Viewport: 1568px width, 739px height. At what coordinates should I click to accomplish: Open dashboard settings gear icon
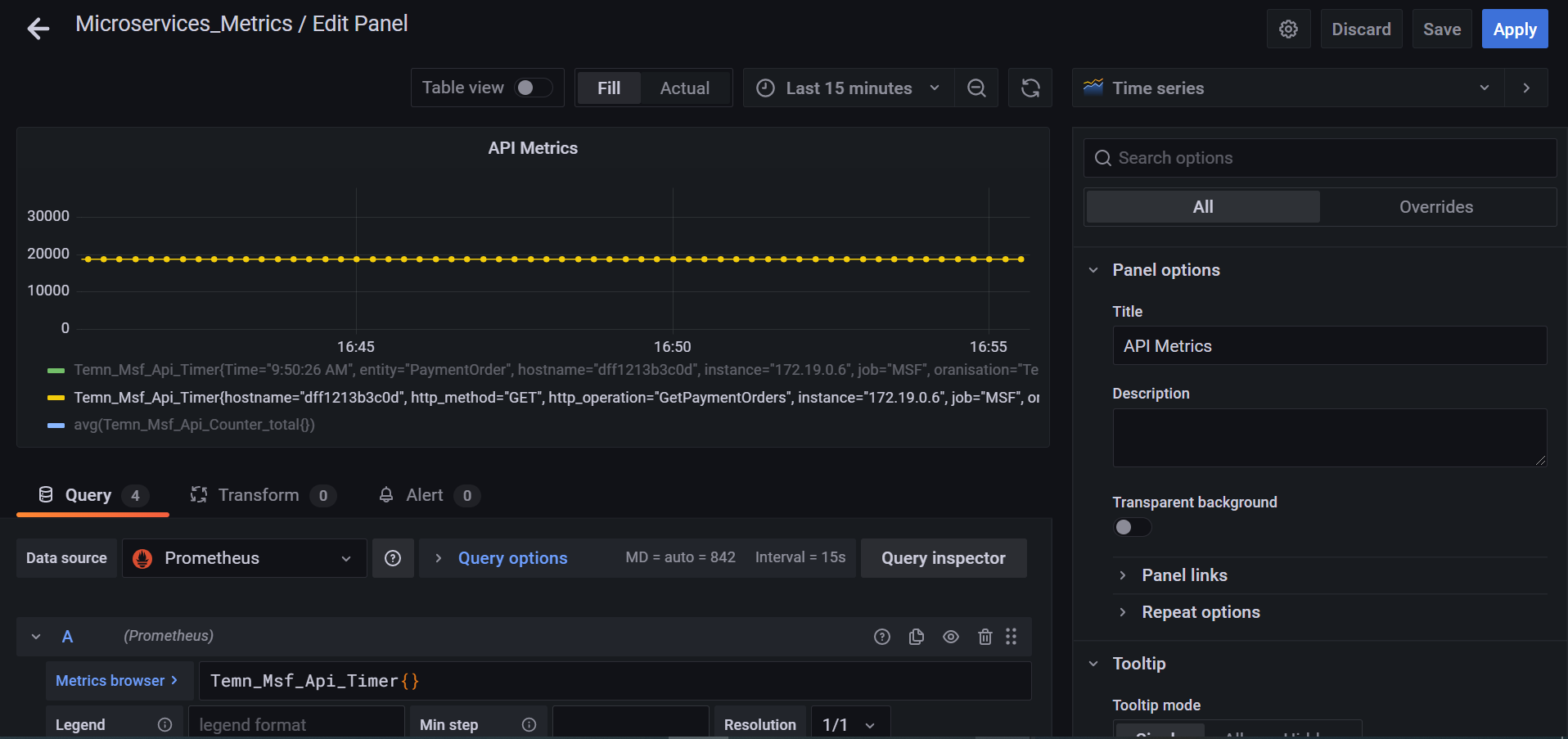(x=1288, y=29)
